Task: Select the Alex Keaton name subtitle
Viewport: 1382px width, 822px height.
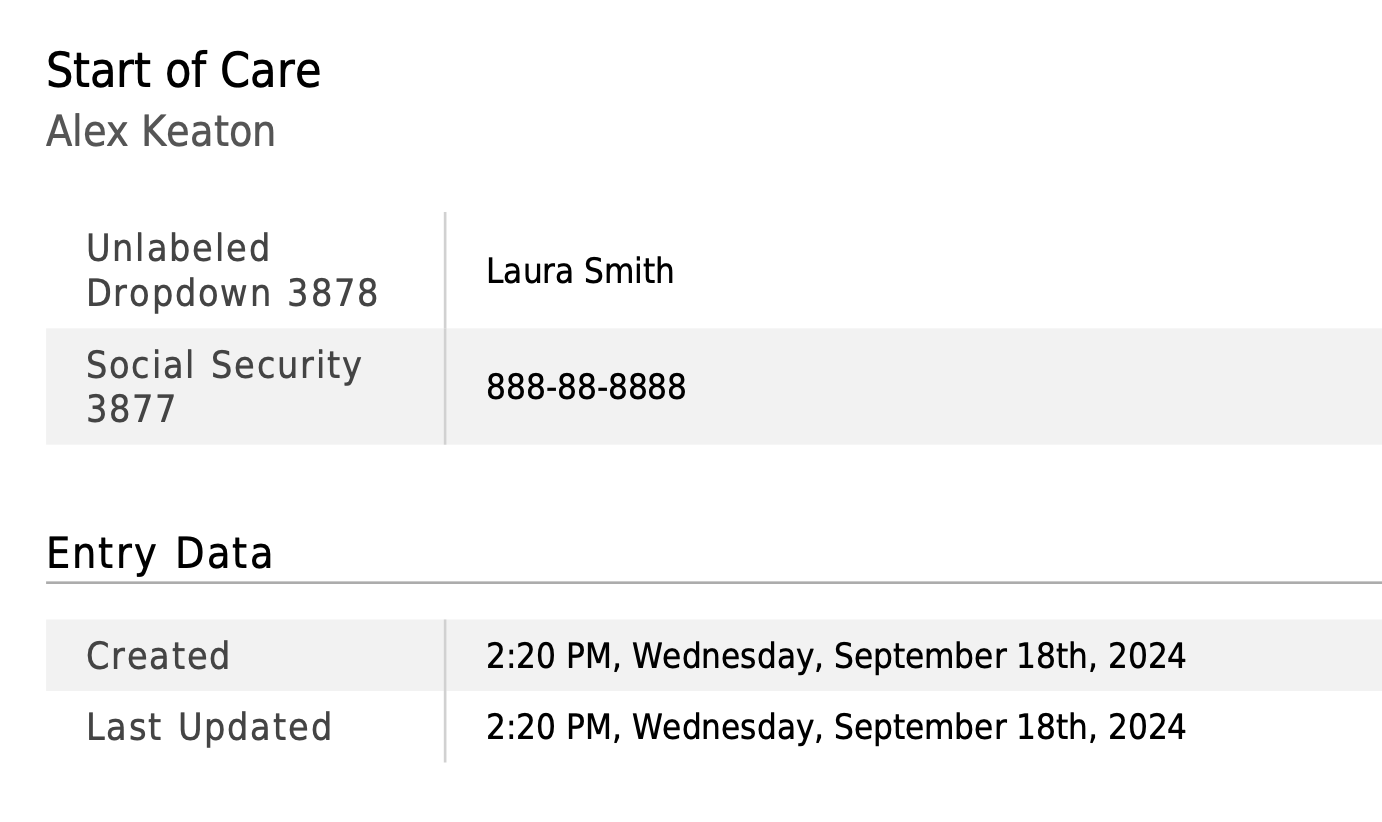Action: (161, 131)
